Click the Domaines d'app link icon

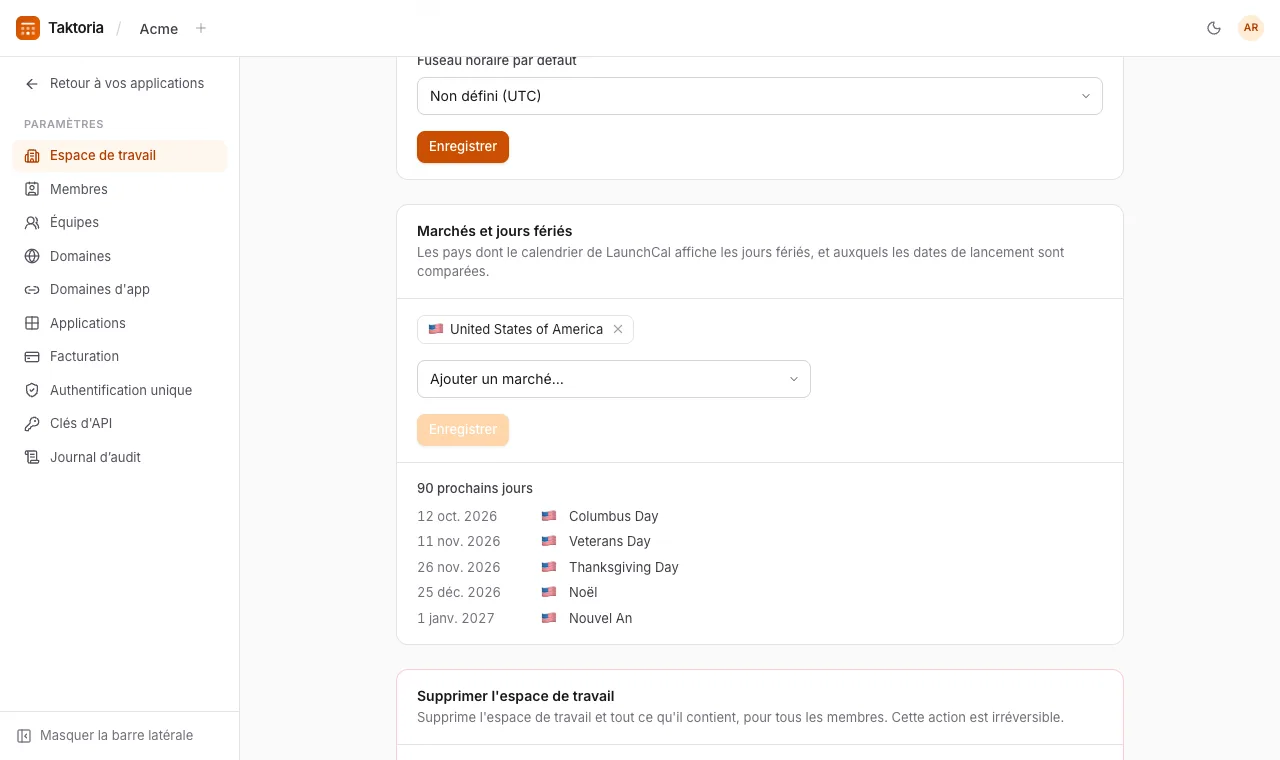(32, 289)
